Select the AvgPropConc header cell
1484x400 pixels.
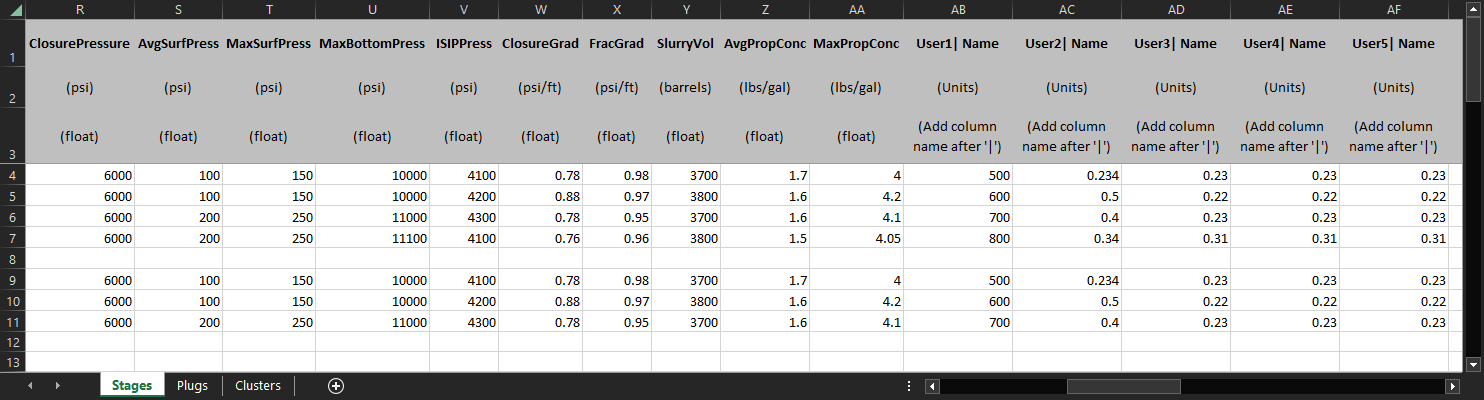pos(765,44)
